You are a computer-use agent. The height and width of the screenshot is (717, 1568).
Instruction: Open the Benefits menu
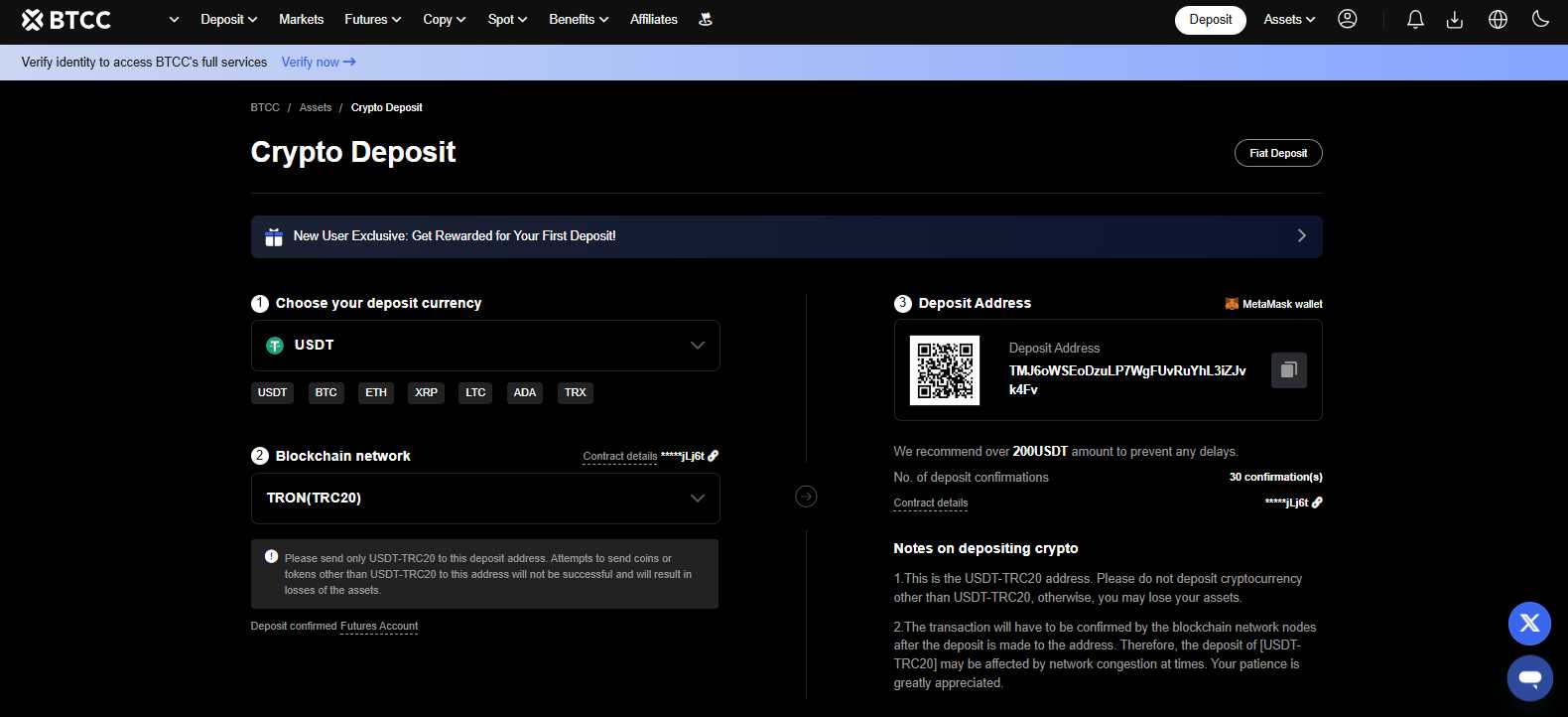click(x=579, y=19)
